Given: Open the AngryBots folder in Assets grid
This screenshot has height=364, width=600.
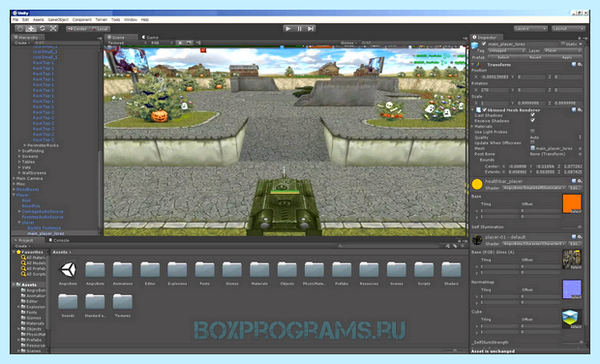Looking at the screenshot, I should click(95, 273).
